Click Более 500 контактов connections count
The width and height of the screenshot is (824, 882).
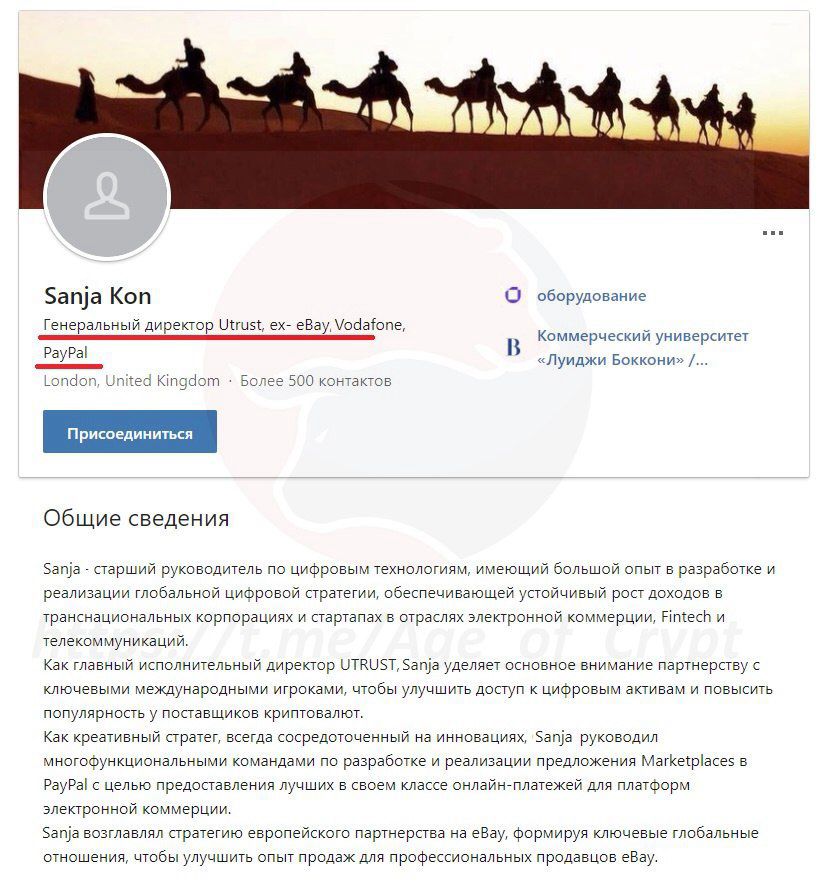click(x=316, y=381)
